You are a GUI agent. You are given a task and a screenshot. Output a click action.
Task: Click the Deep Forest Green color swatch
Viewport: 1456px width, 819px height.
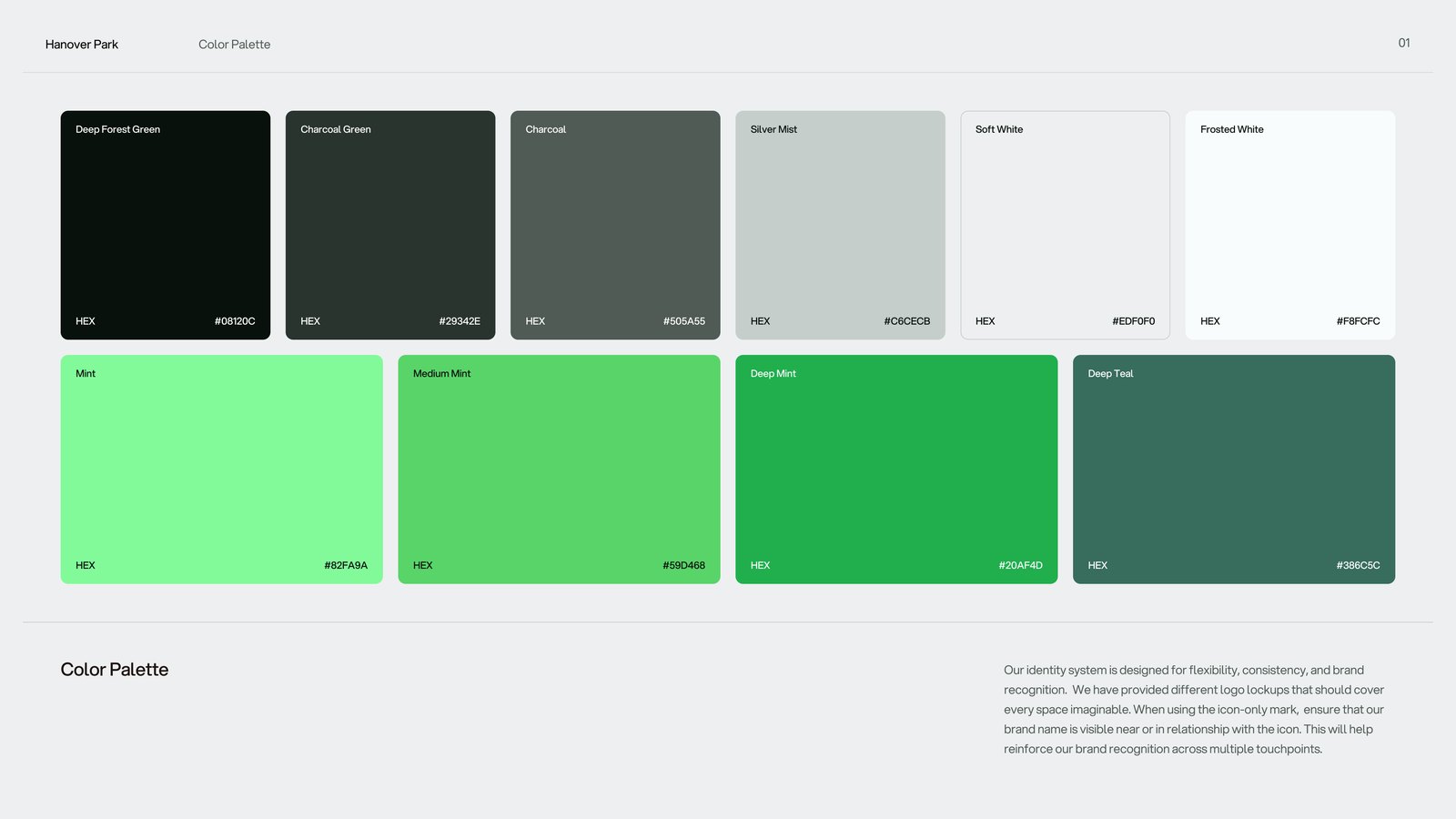click(166, 225)
